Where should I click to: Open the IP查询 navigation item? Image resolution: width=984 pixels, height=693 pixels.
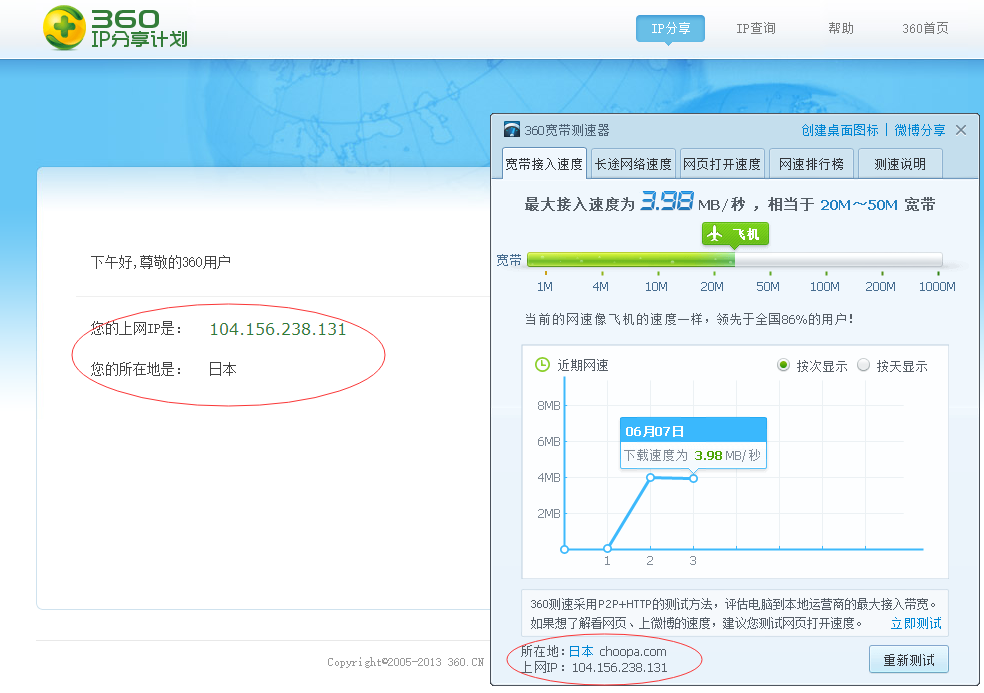point(756,28)
